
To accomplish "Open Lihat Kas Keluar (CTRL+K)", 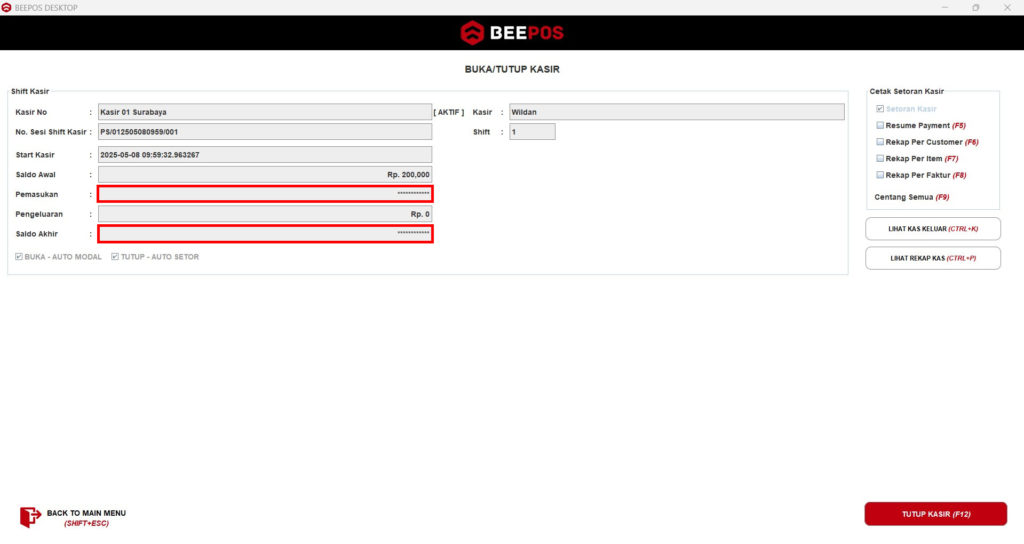I will [x=933, y=229].
